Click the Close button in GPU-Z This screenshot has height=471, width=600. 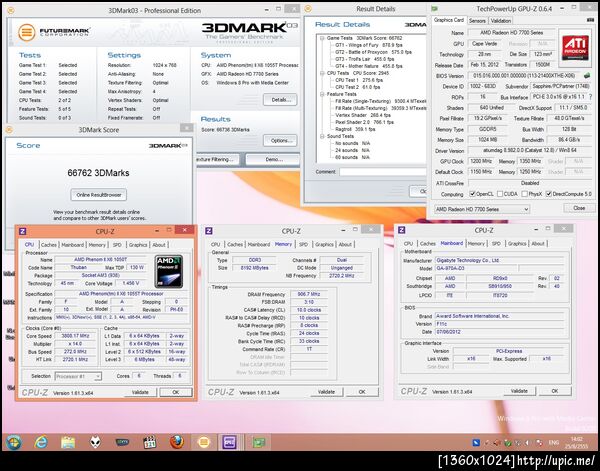click(579, 208)
